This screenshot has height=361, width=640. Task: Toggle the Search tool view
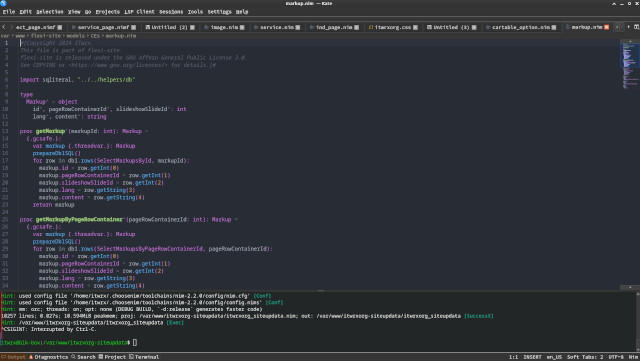coord(83,357)
